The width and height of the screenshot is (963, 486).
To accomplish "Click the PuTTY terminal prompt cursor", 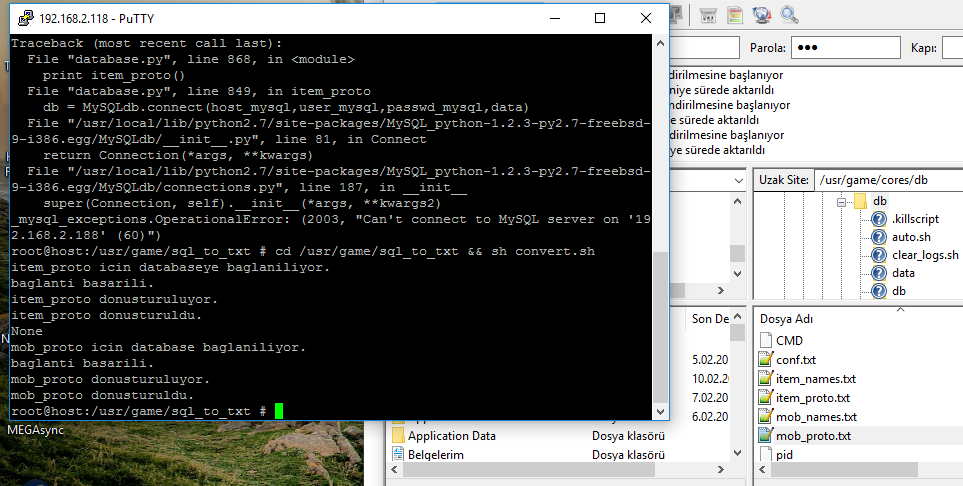I will [x=279, y=411].
